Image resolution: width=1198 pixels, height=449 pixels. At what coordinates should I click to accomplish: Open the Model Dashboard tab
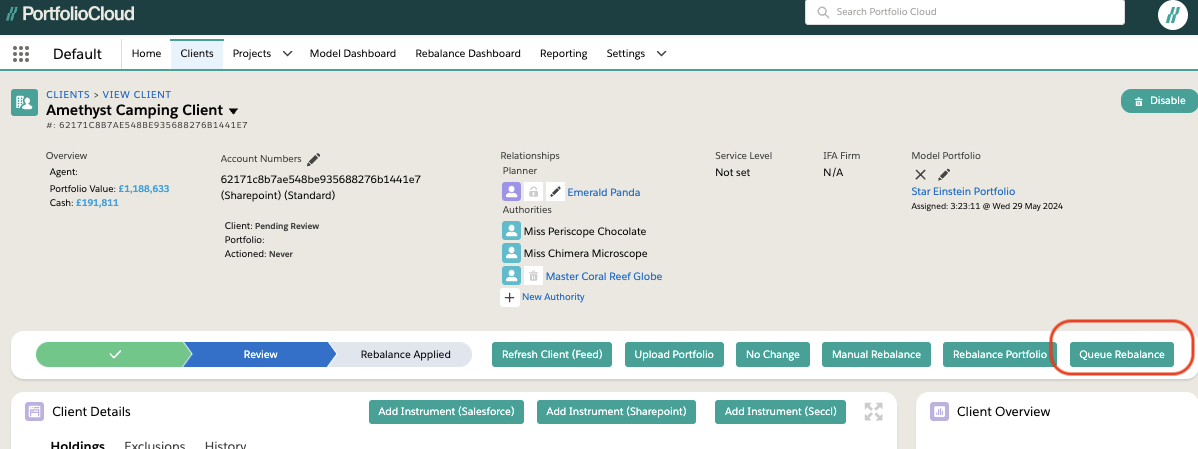coord(353,53)
